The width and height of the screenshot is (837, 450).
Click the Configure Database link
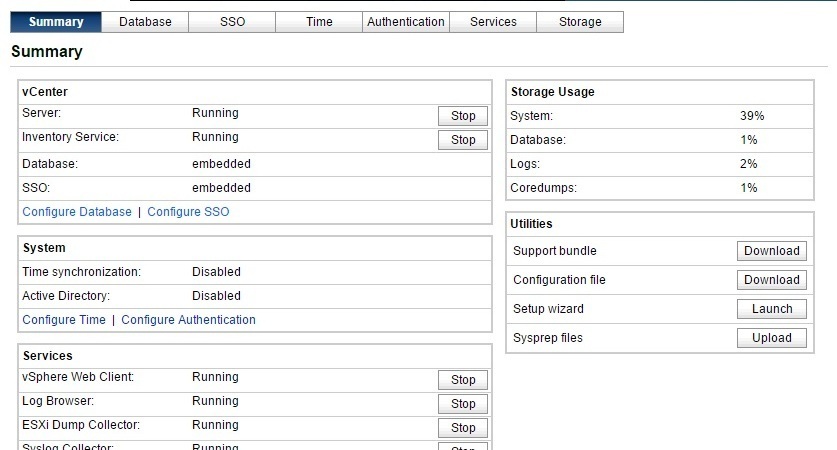pos(77,212)
